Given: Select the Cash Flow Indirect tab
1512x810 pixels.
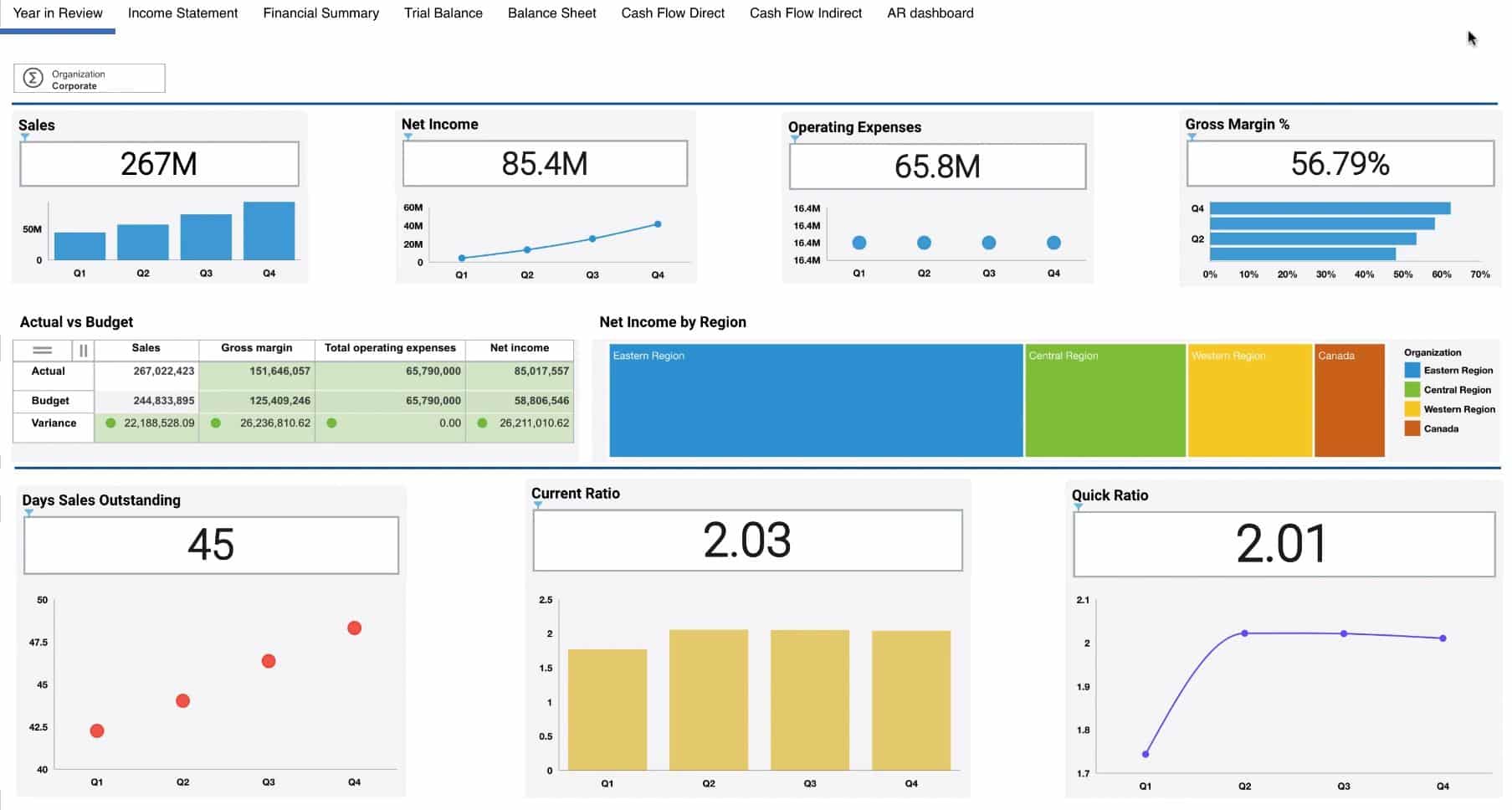Looking at the screenshot, I should tap(805, 13).
